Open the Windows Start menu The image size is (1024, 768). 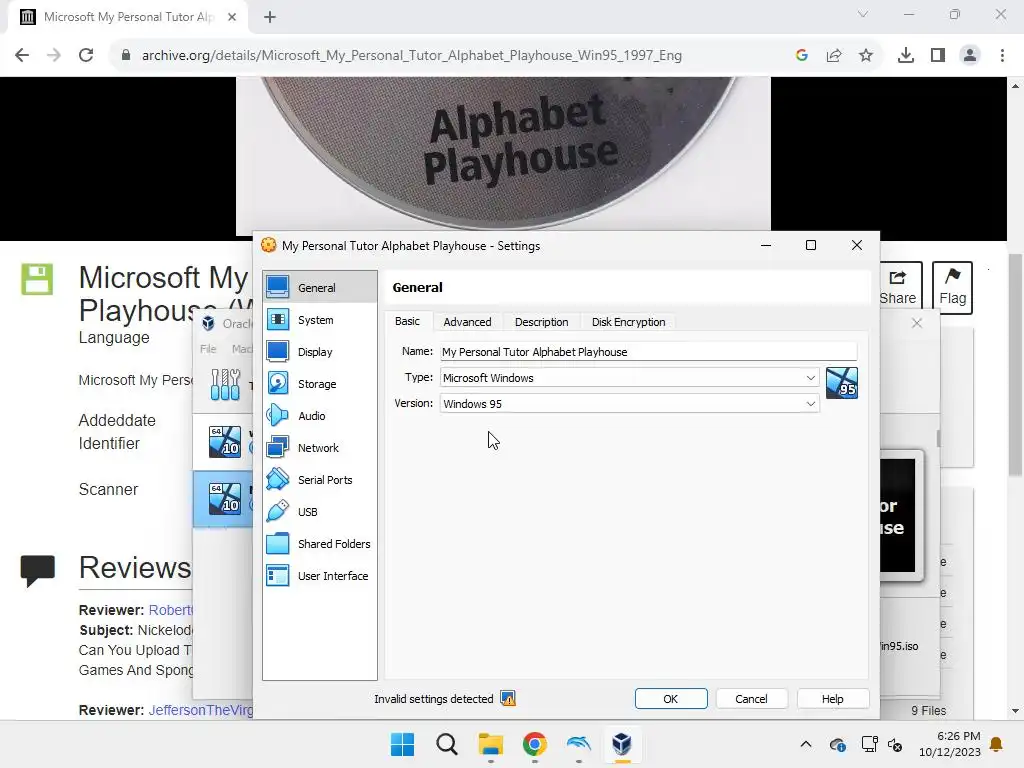coord(402,744)
